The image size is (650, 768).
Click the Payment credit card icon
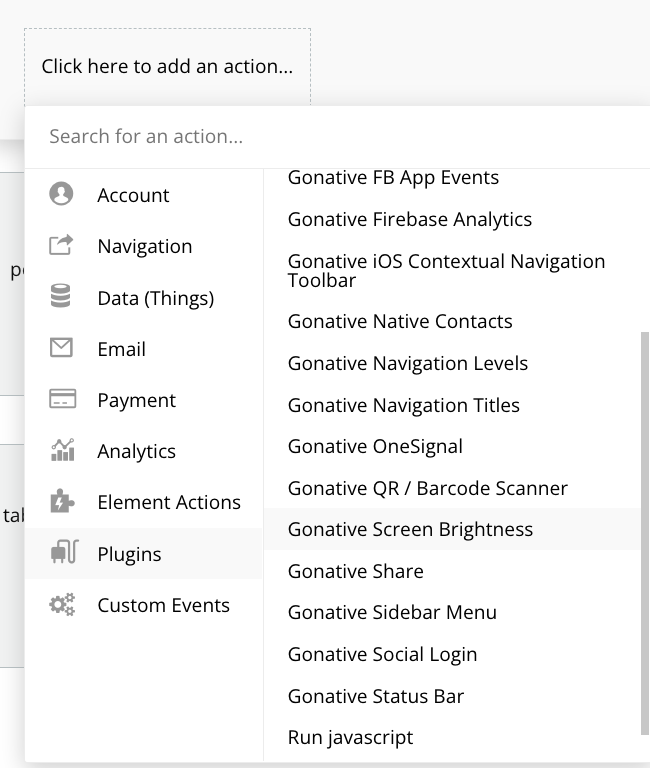pyautogui.click(x=62, y=399)
